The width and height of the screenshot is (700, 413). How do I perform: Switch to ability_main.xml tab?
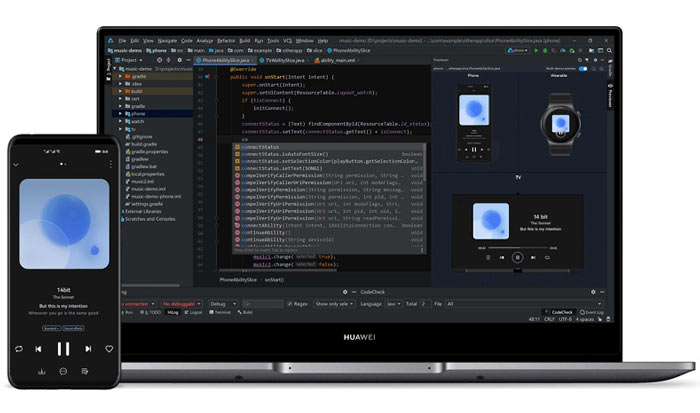(337, 60)
